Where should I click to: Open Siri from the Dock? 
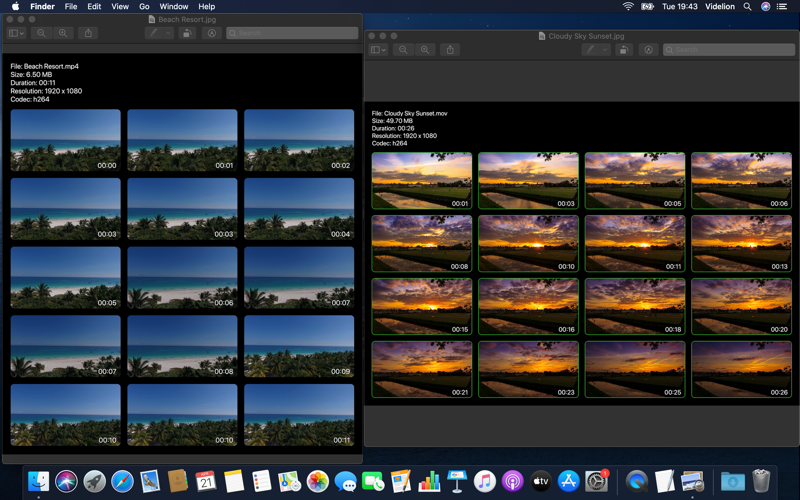coord(66,481)
